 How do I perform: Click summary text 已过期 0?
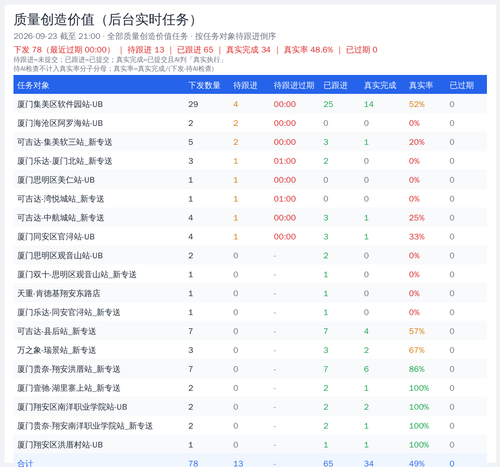coord(361,50)
